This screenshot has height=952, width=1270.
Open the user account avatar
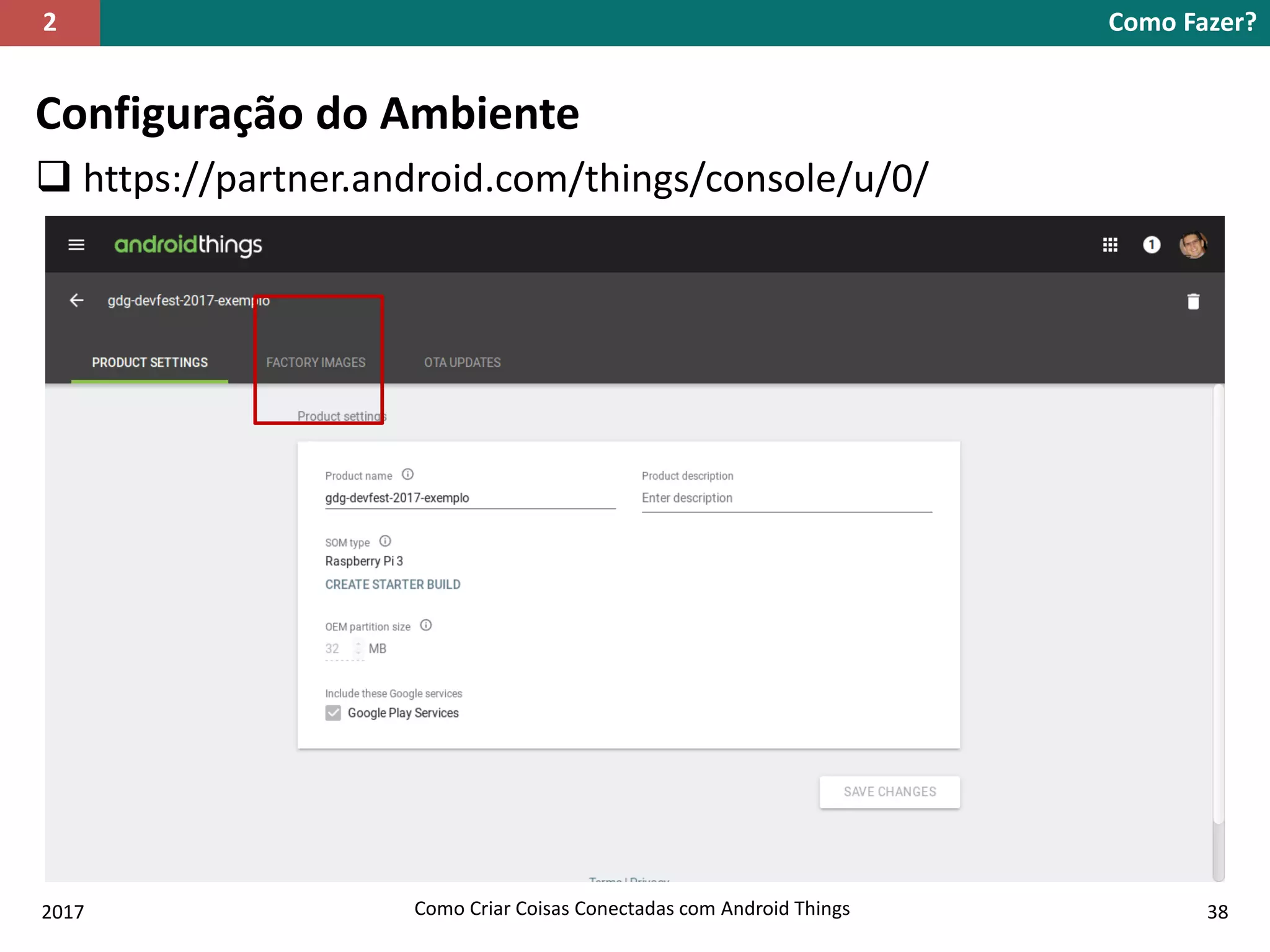coord(1193,245)
